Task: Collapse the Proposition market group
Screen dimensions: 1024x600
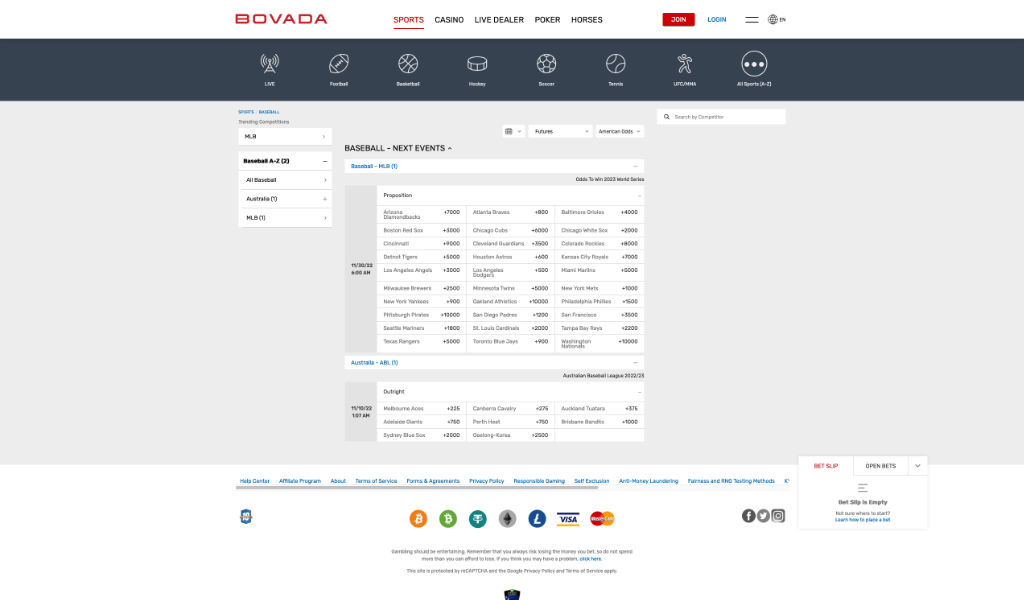Action: click(x=639, y=195)
